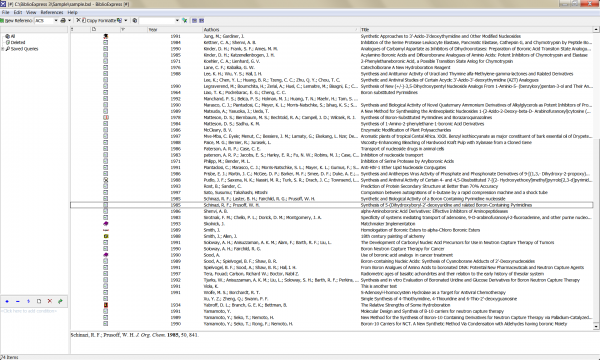Select Saved Queries in the tree
The image size is (600, 360).
pos(24,49)
